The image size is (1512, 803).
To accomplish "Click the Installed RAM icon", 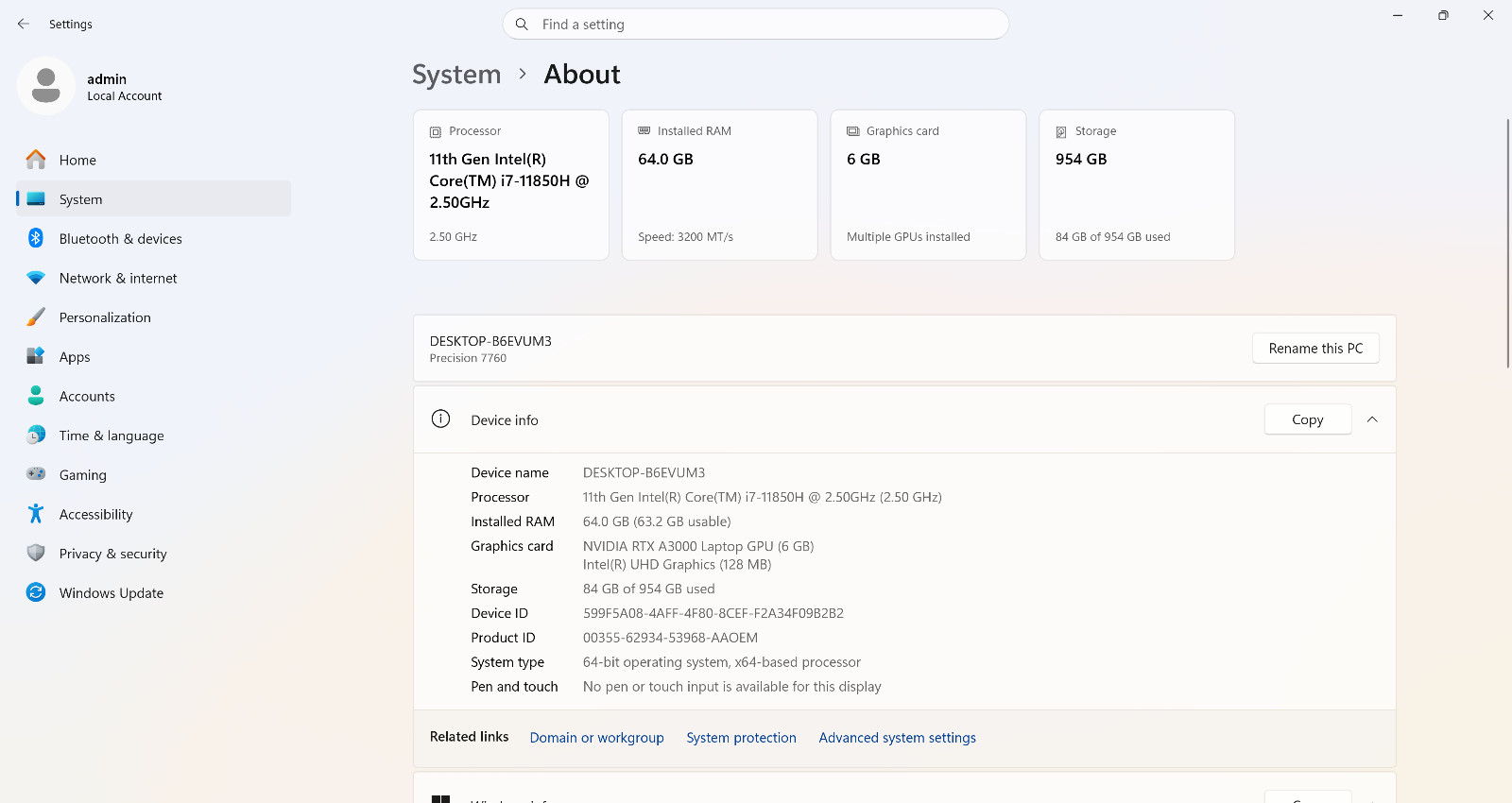I will point(644,130).
